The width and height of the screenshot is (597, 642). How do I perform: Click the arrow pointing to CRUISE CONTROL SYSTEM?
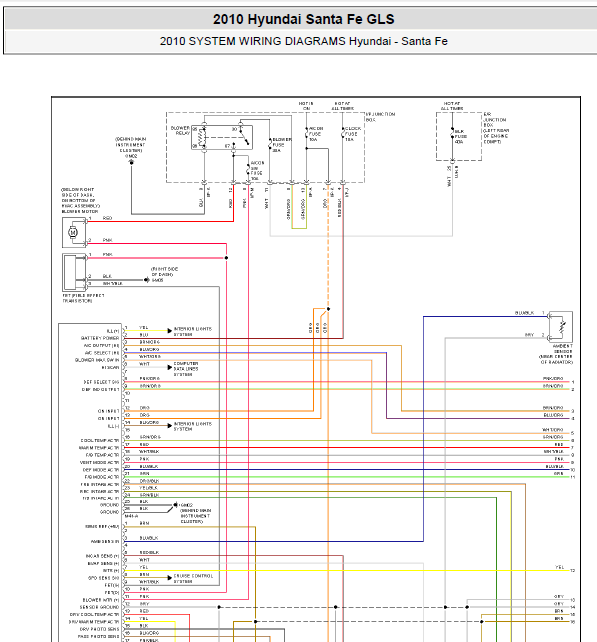click(x=170, y=577)
